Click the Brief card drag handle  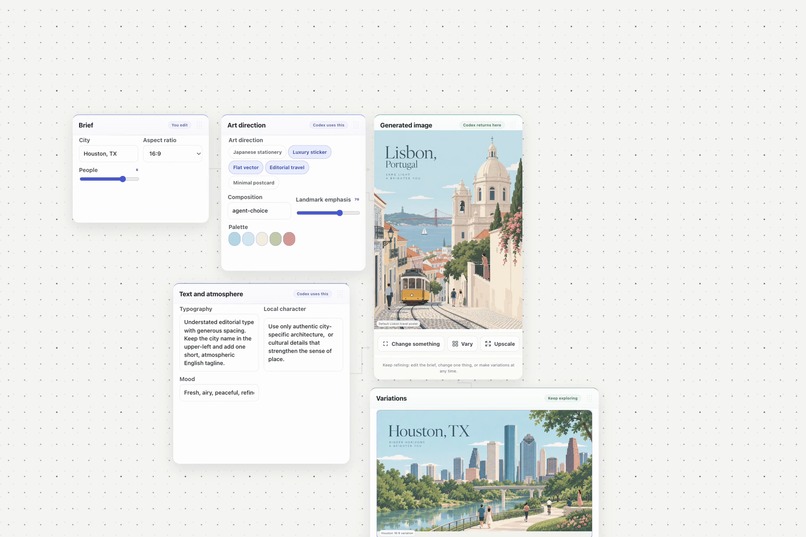199,125
